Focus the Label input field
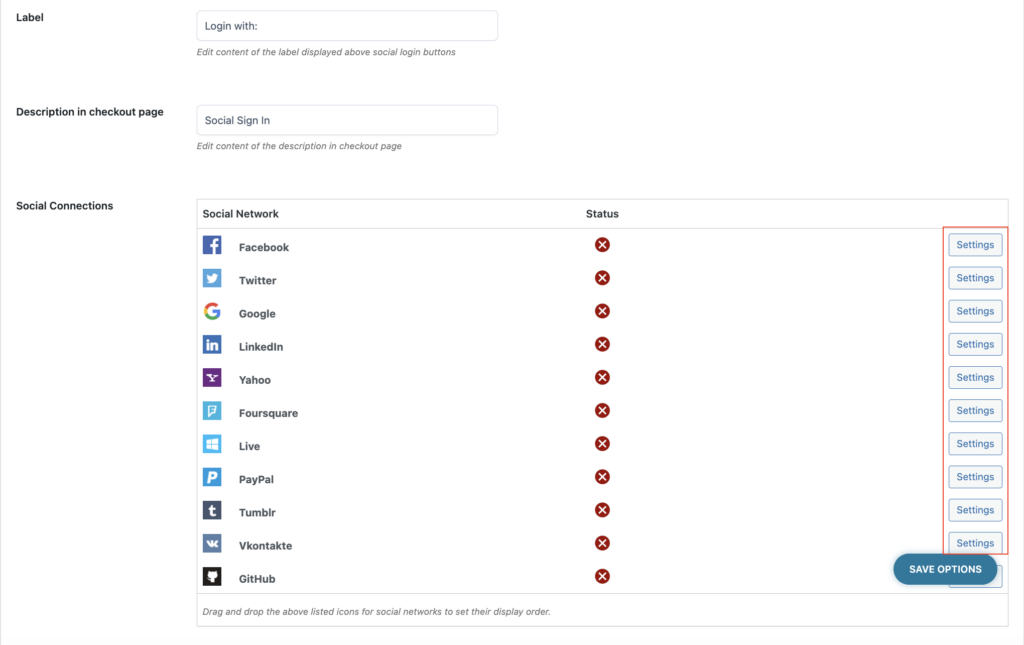Viewport: 1024px width, 645px height. [x=347, y=26]
